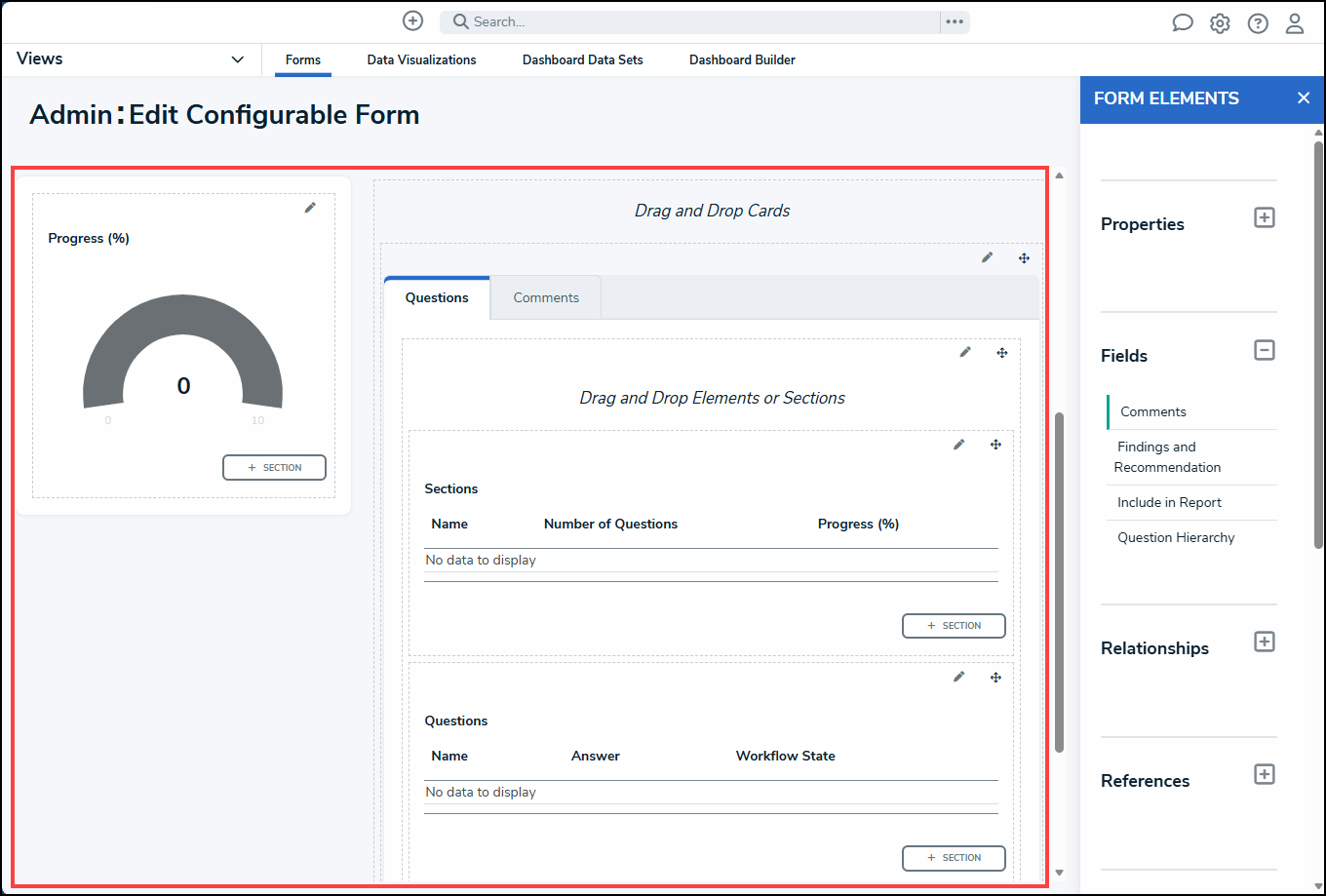Screen dimensions: 1326x896
Task: Expand the Relationships section
Action: point(1264,642)
